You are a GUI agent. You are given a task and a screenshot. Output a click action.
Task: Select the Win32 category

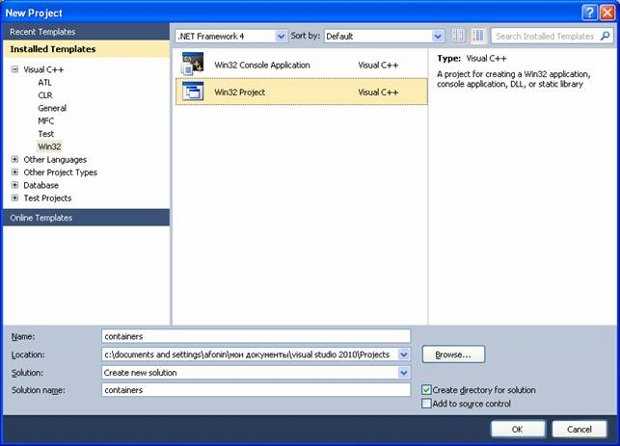pos(49,146)
